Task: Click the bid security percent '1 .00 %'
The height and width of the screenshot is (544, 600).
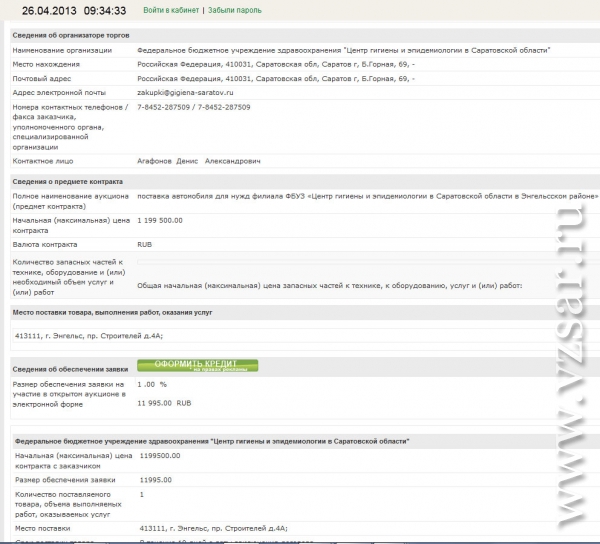Action: [x=152, y=384]
